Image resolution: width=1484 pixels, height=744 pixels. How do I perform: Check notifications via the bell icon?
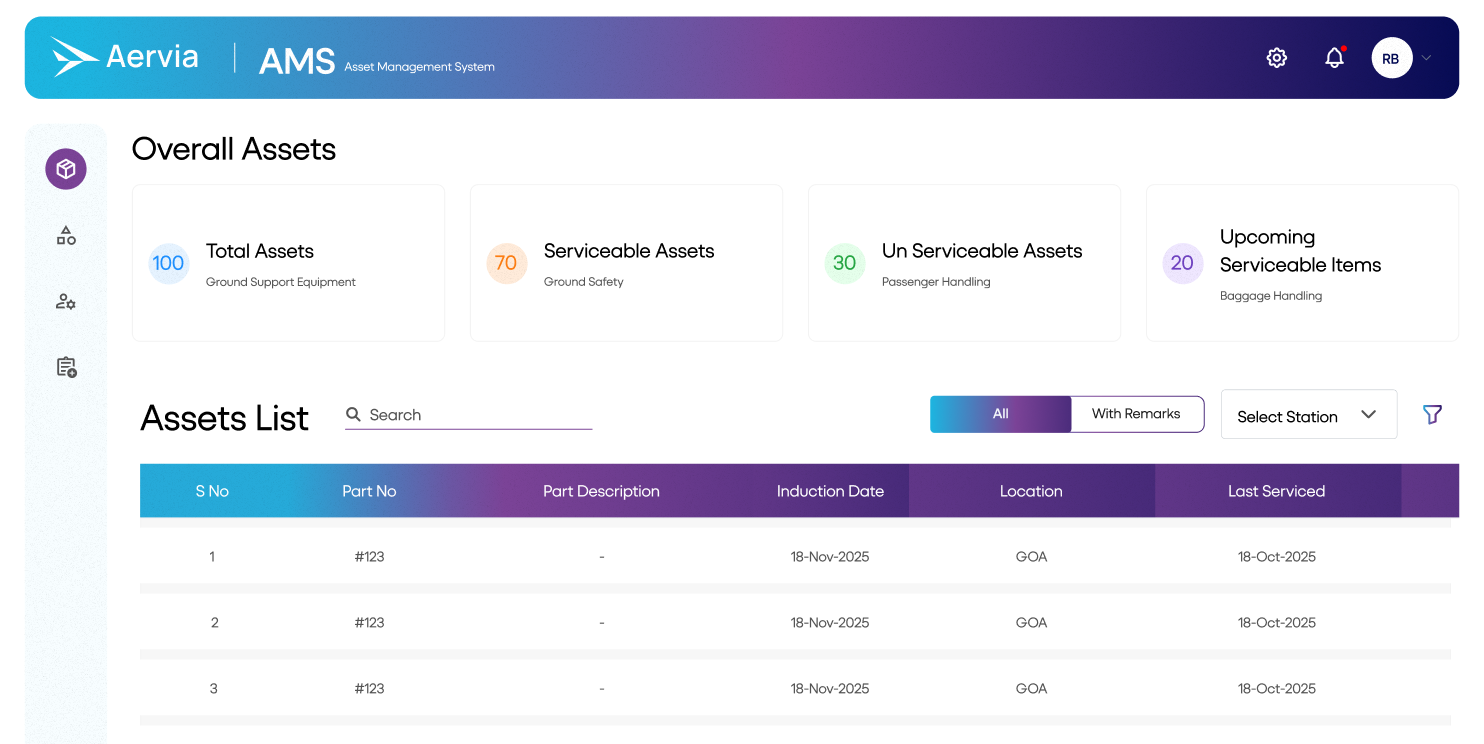tap(1334, 57)
